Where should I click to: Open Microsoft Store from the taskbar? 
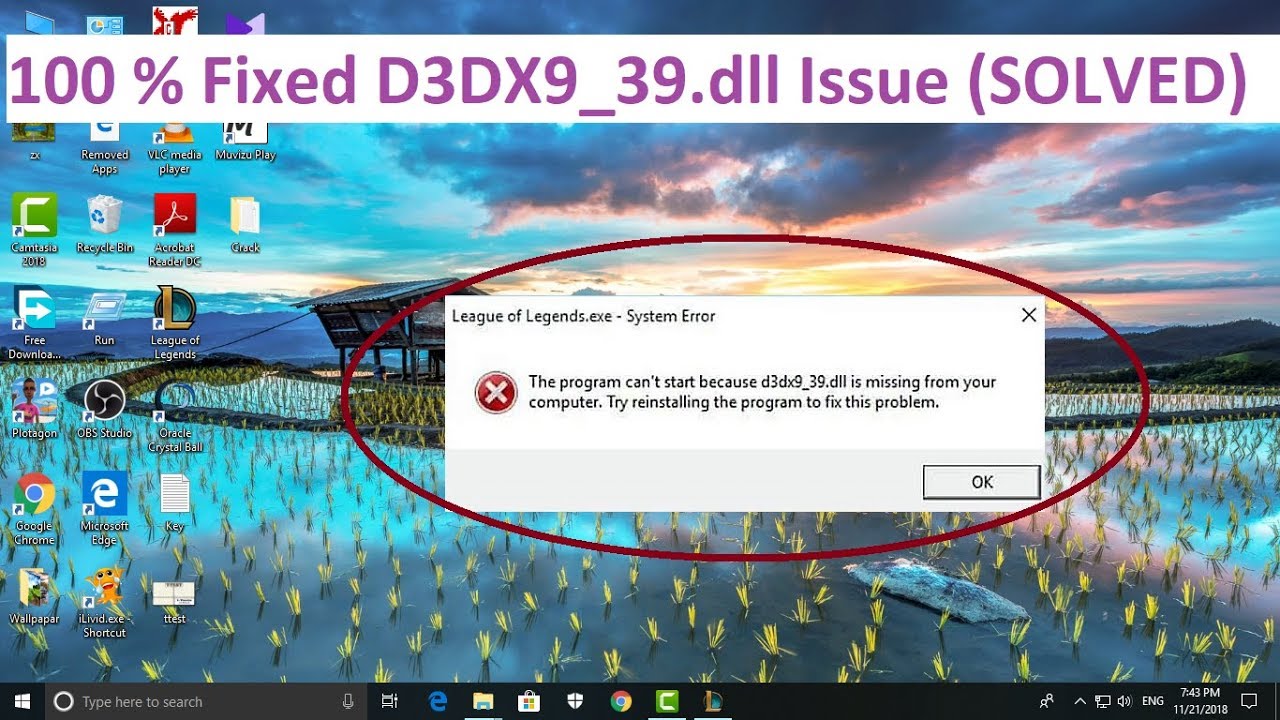(529, 701)
